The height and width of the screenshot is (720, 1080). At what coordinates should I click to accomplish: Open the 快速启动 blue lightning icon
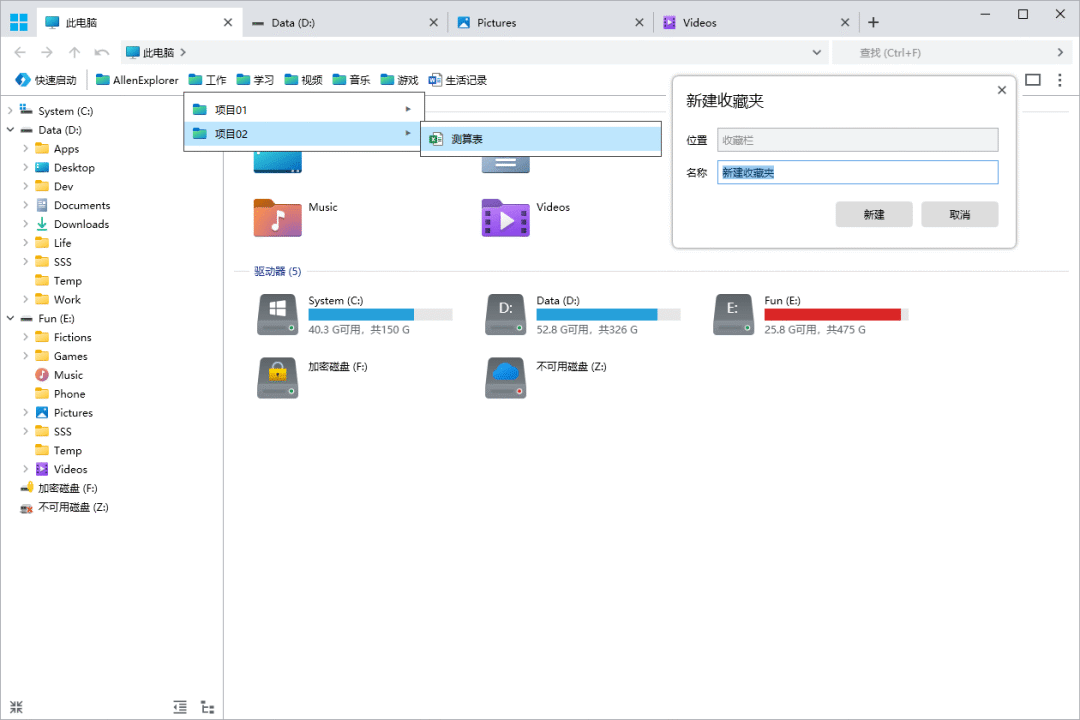22,80
